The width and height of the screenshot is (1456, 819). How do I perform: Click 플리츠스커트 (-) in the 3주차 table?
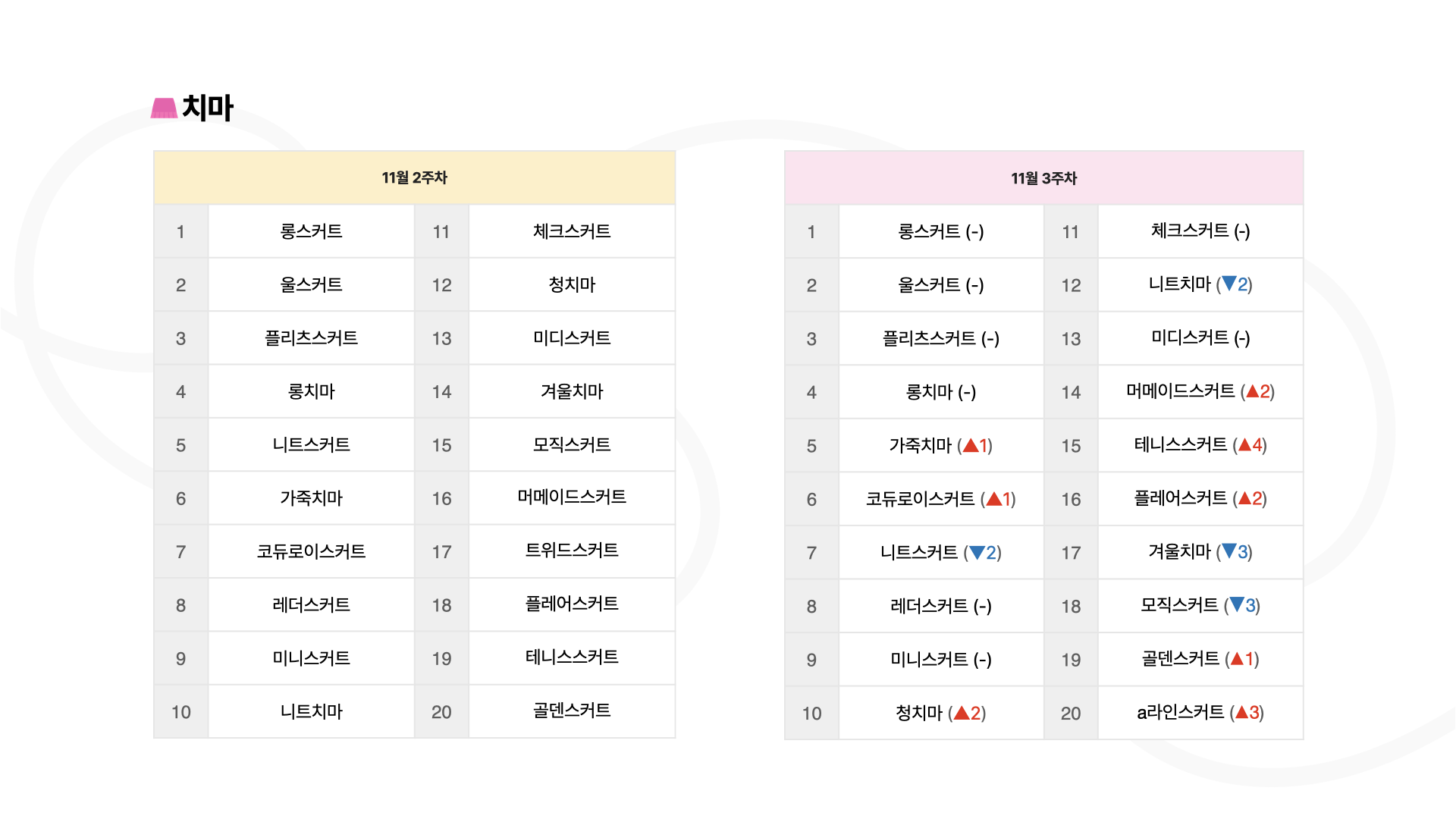point(940,338)
